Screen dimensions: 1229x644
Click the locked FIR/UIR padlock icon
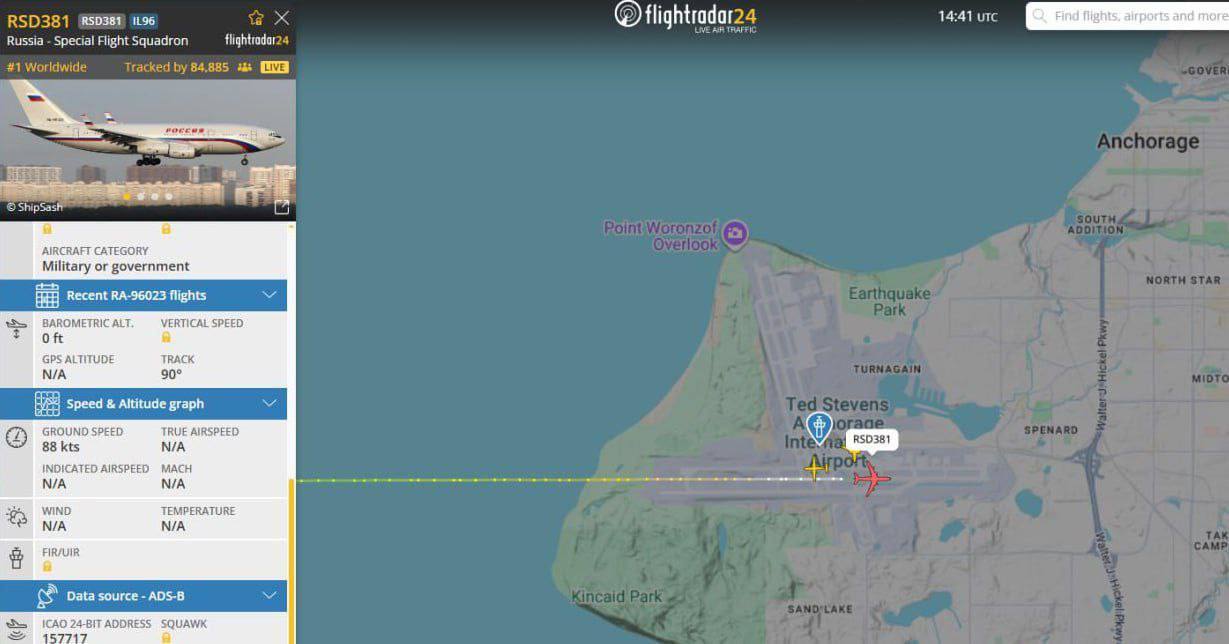(x=47, y=567)
